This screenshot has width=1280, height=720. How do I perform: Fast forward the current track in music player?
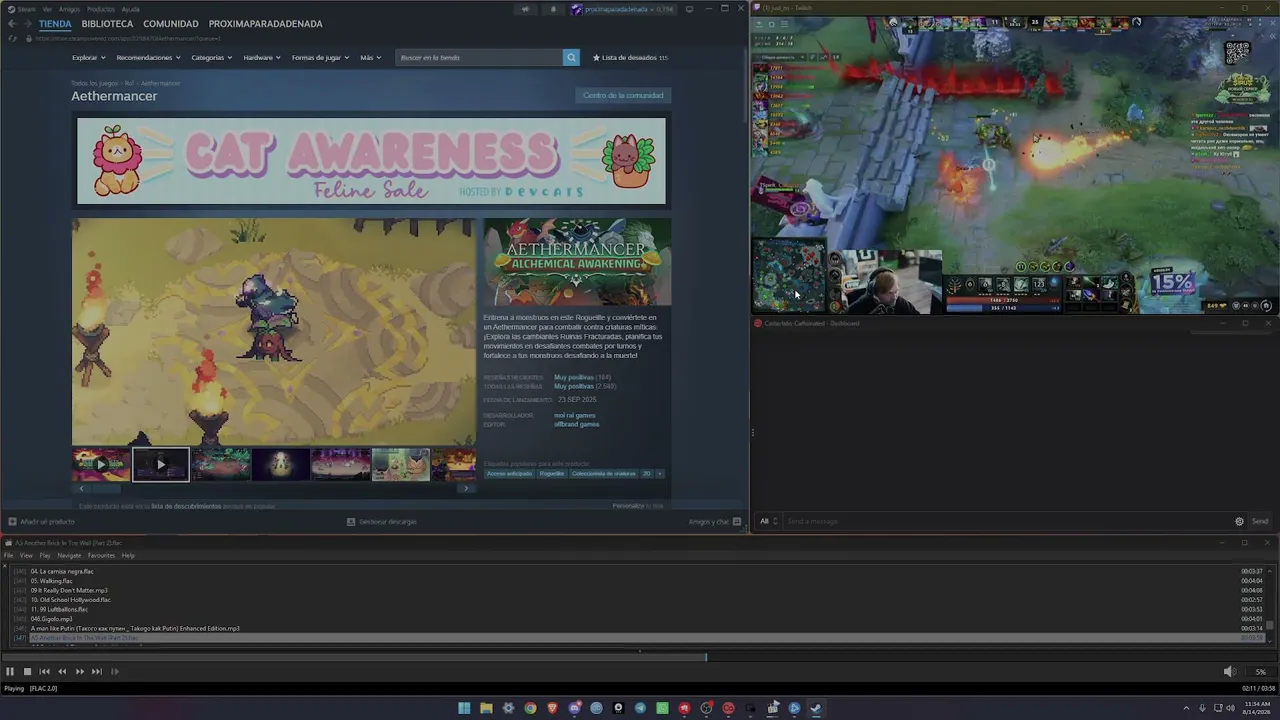pyautogui.click(x=80, y=671)
